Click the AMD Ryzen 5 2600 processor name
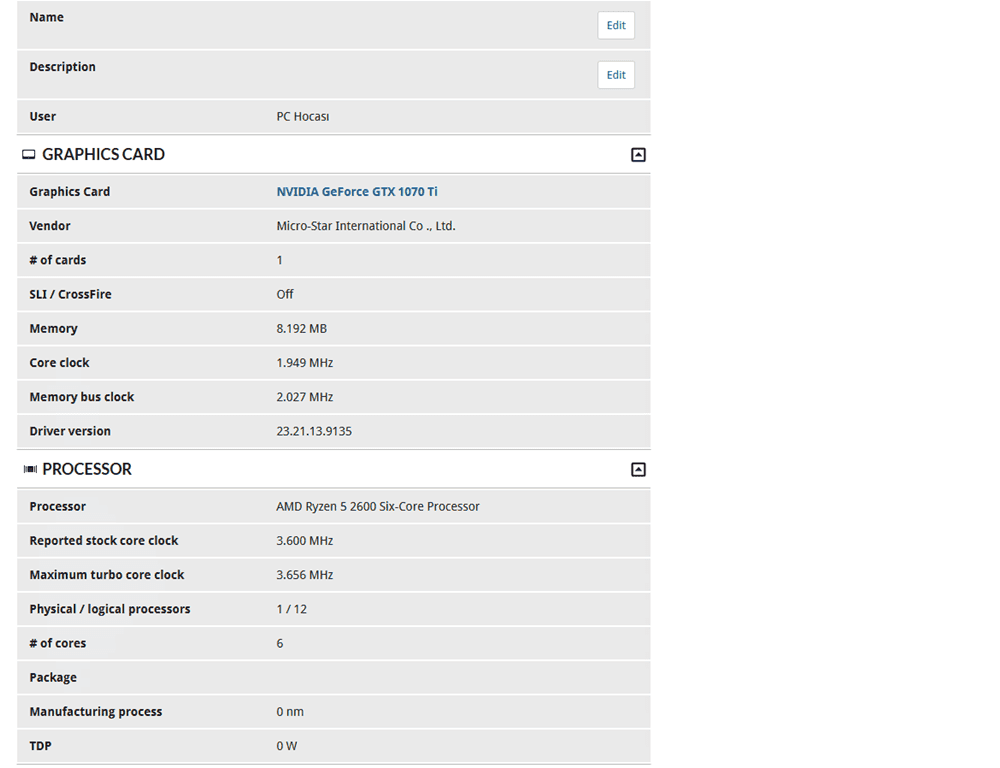Viewport: 1000px width, 768px height. [x=378, y=507]
